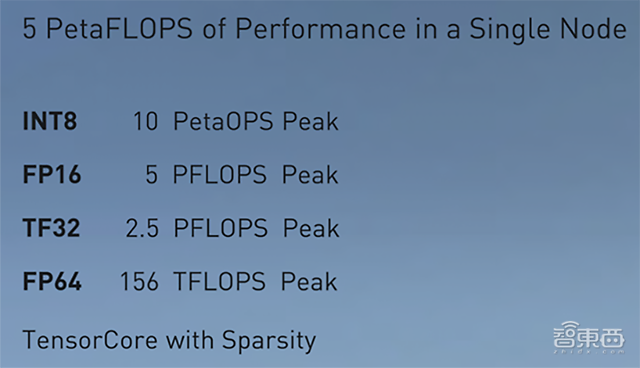Click the value 10 in INT8 row

coord(146,121)
